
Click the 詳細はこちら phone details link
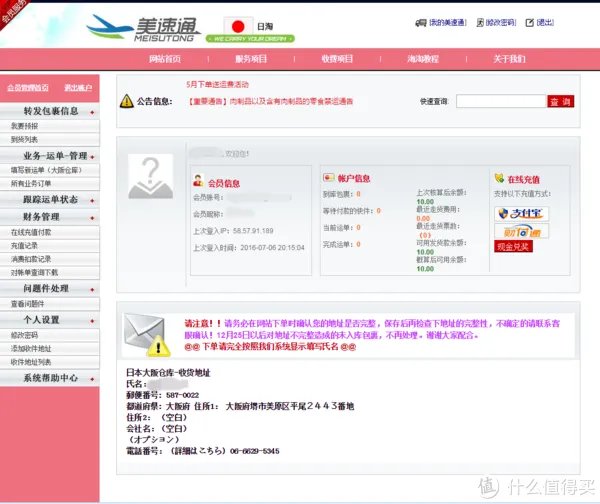tap(198, 451)
